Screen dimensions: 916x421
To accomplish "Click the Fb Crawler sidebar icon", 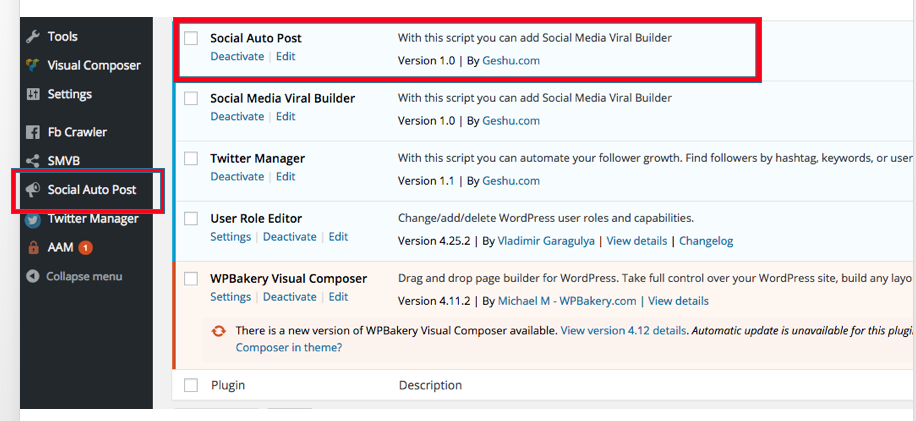I will 33,132.
